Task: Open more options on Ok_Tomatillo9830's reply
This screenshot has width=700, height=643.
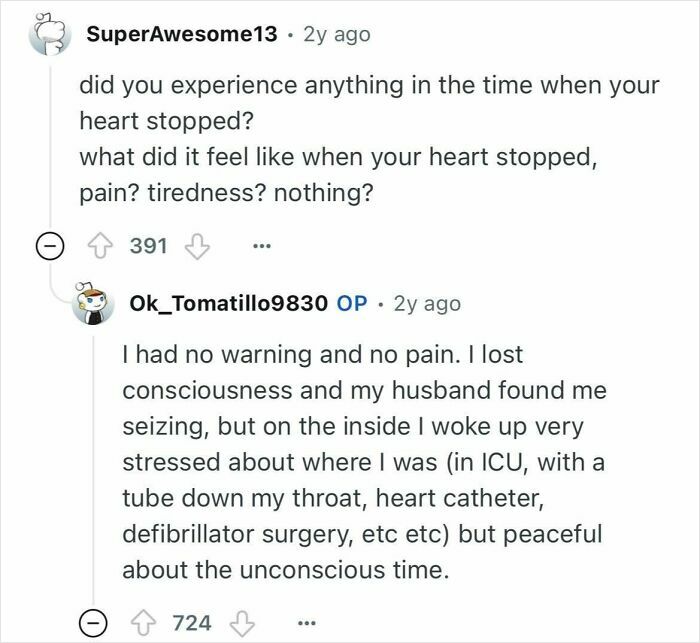Action: coord(307,623)
